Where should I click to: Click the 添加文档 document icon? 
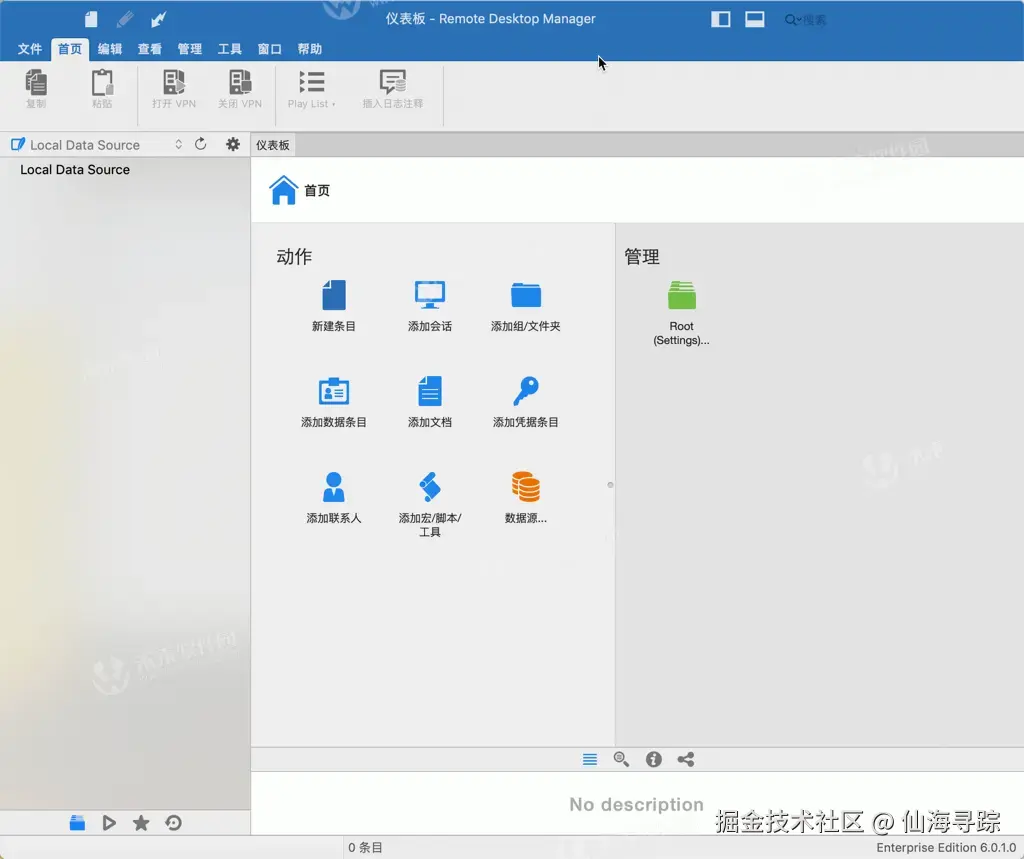[430, 391]
